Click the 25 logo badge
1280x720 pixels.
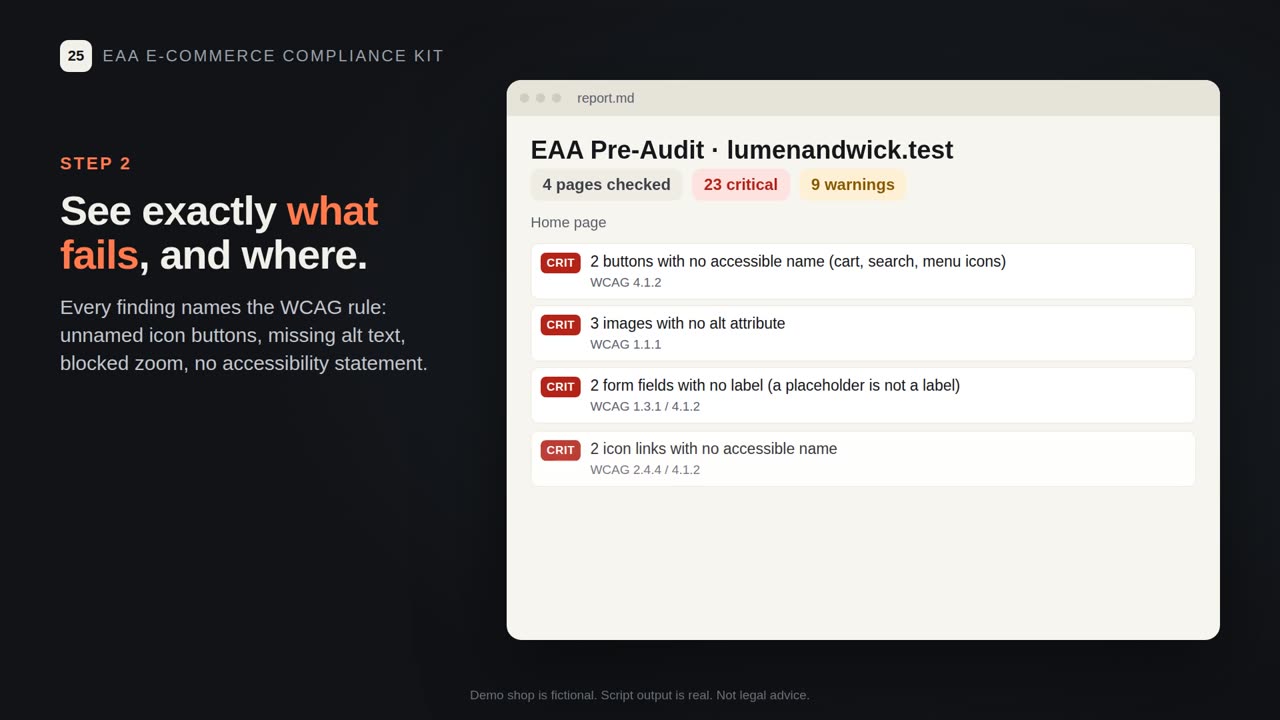(76, 56)
